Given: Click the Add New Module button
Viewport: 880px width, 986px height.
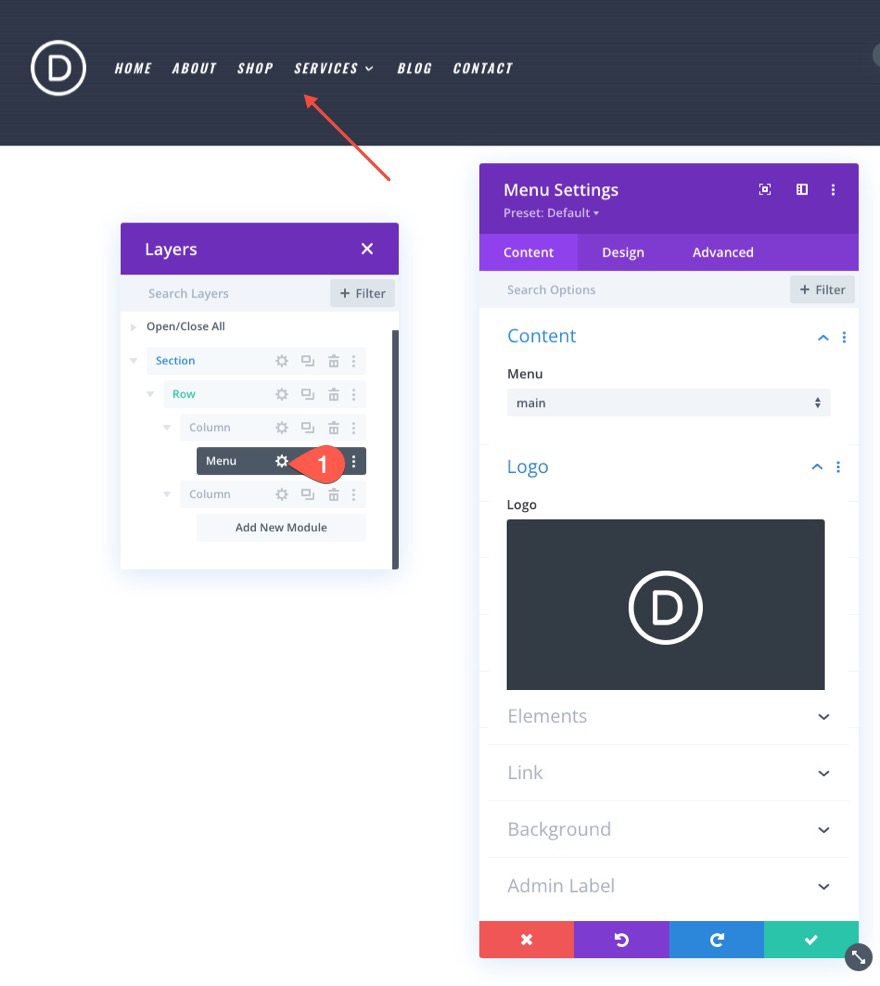Looking at the screenshot, I should click(x=281, y=527).
